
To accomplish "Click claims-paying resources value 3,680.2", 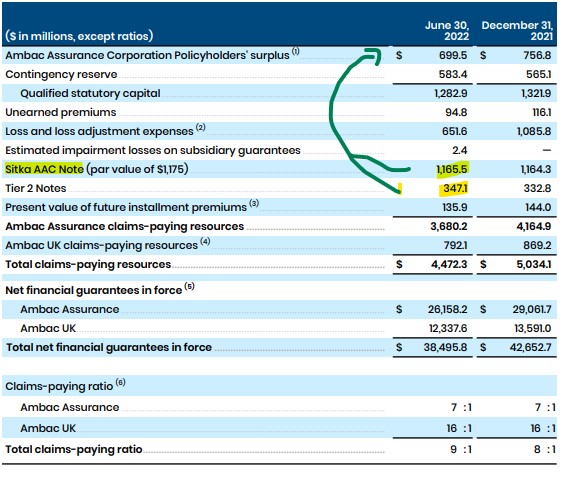I will [x=449, y=226].
